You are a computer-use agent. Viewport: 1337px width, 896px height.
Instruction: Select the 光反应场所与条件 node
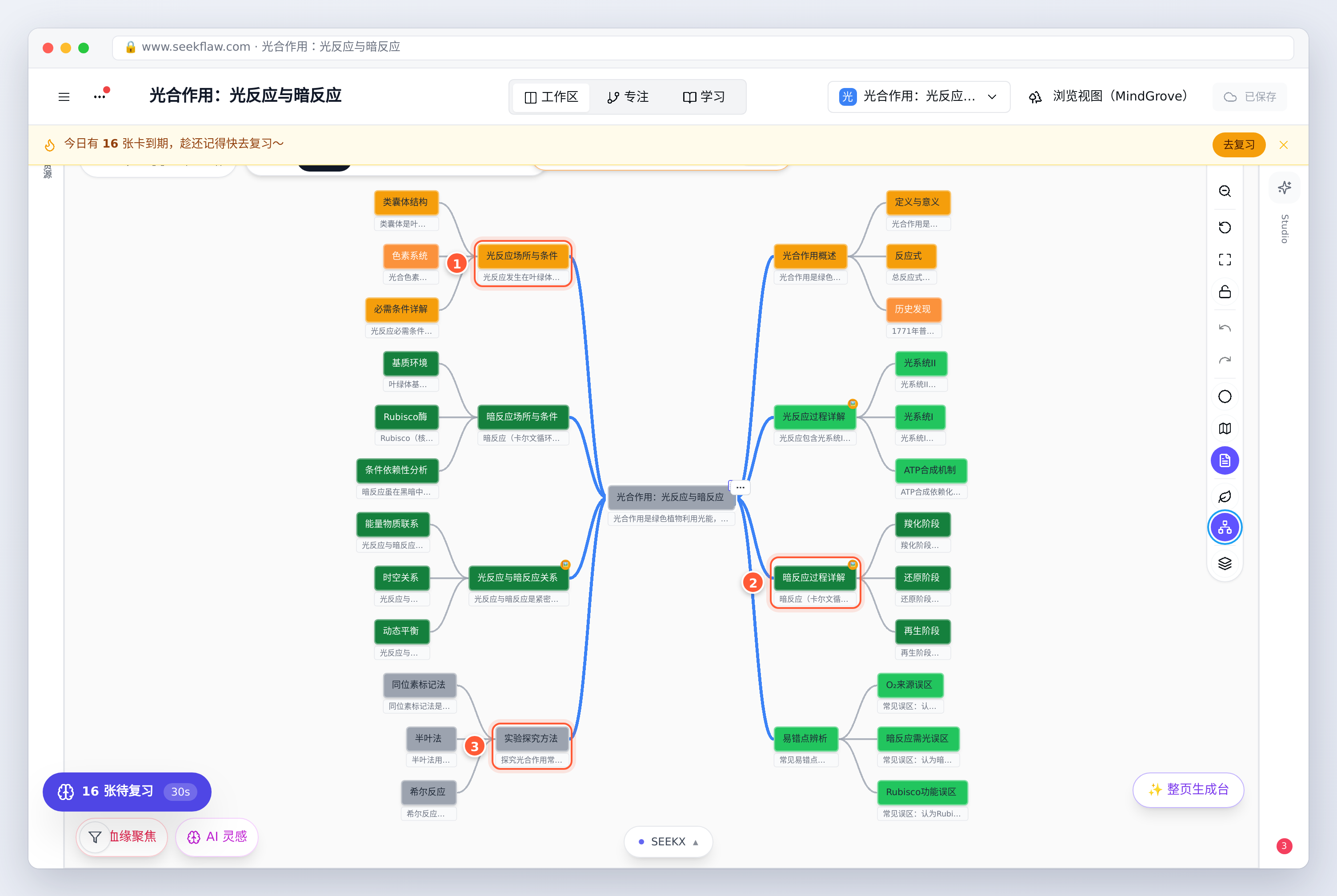click(x=523, y=256)
